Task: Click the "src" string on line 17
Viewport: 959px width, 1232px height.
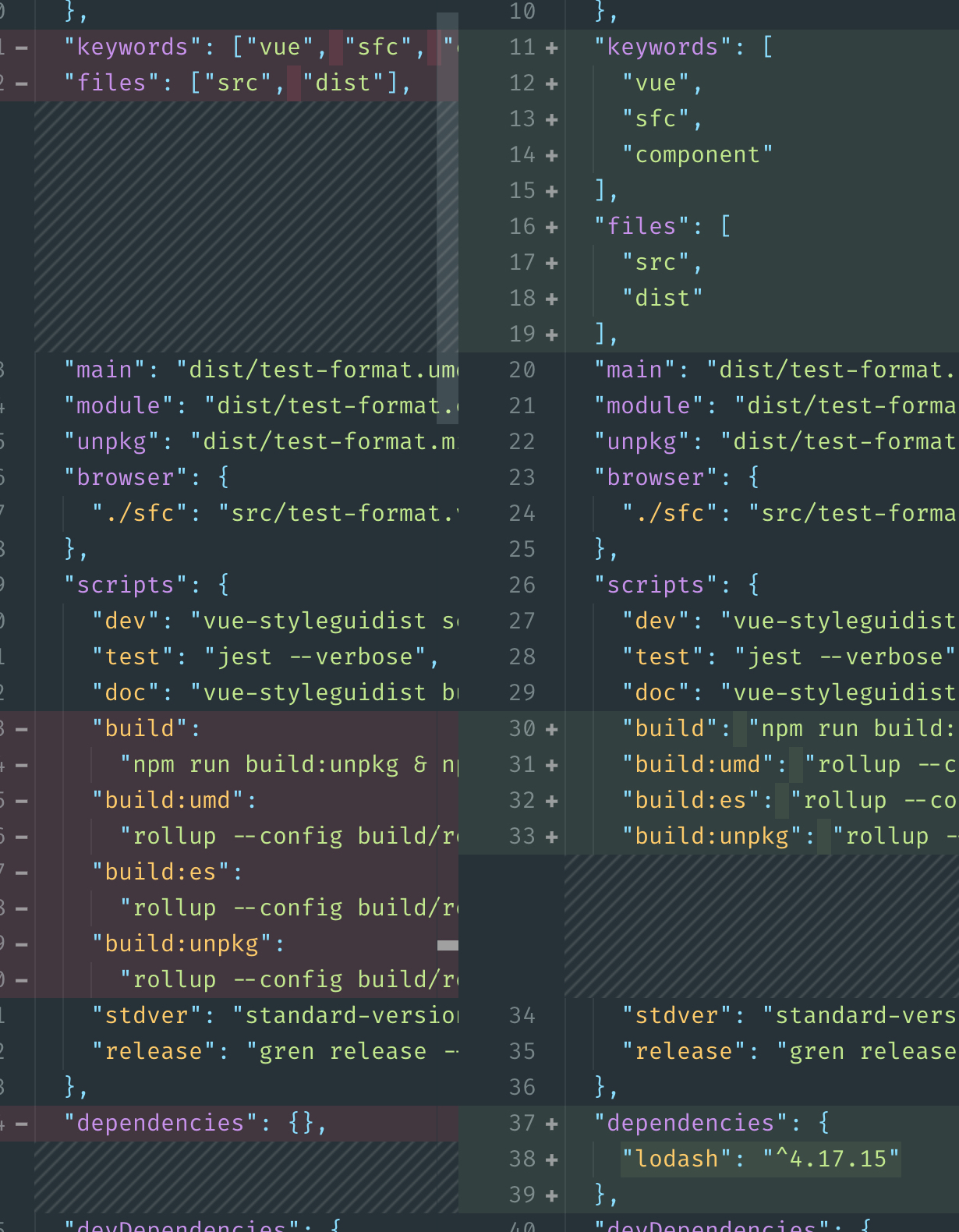Action: point(656,262)
